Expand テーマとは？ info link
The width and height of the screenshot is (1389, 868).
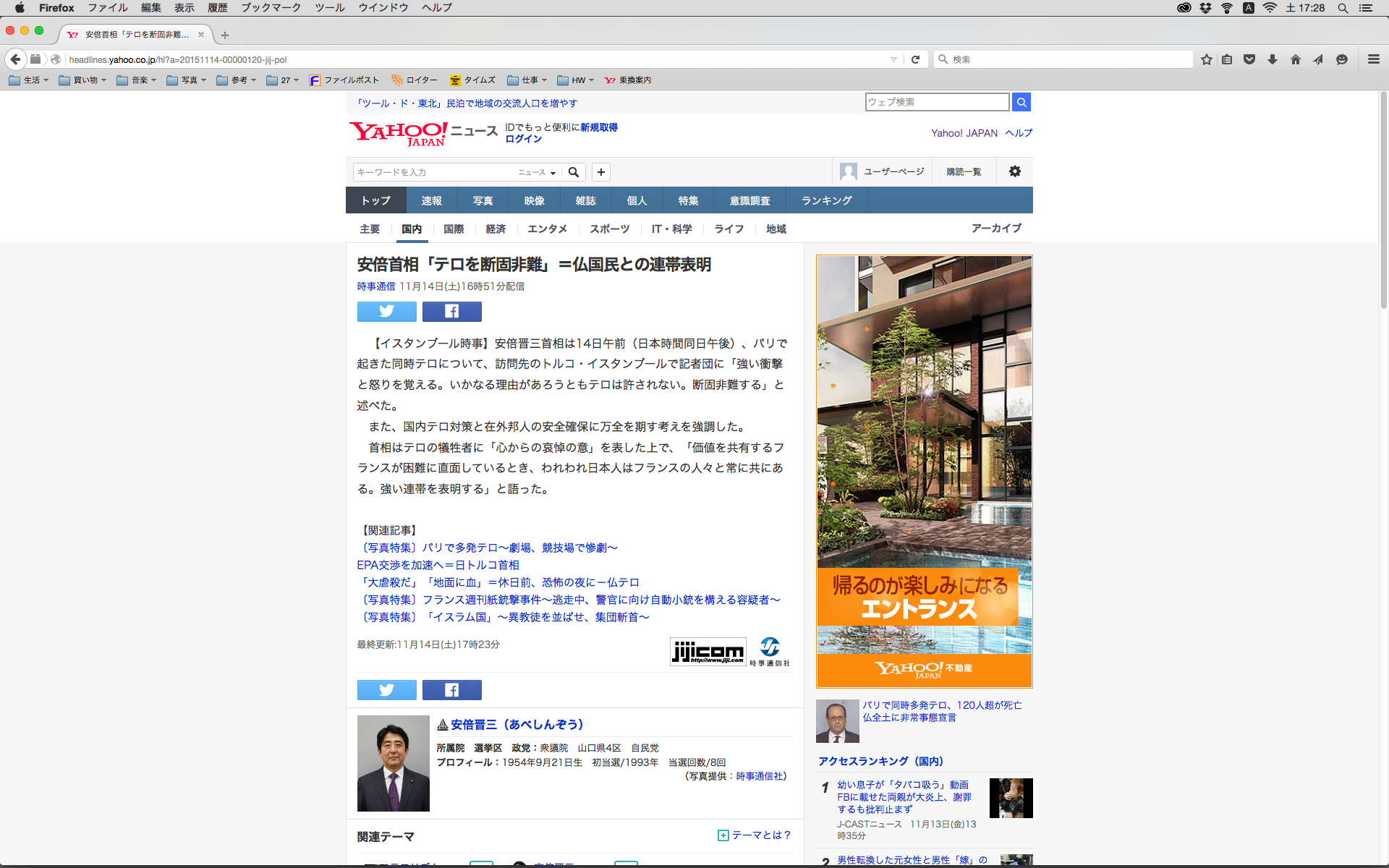point(755,835)
